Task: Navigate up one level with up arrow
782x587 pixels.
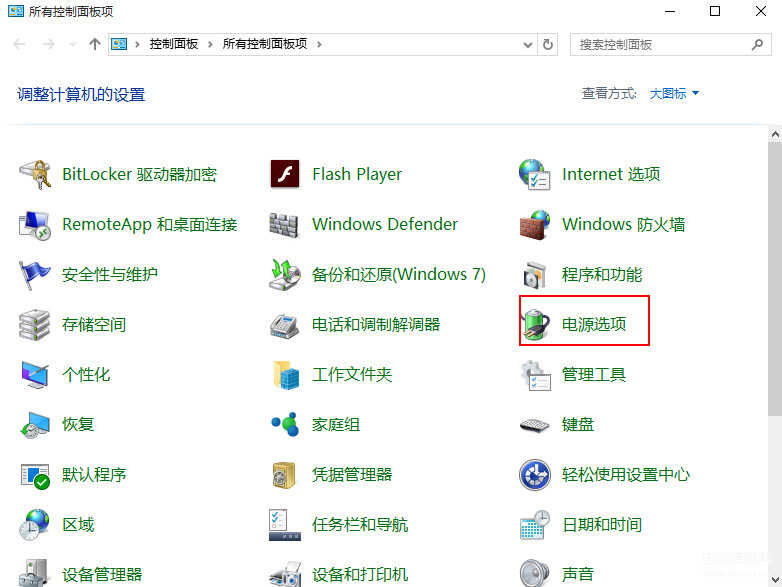Action: coord(95,44)
